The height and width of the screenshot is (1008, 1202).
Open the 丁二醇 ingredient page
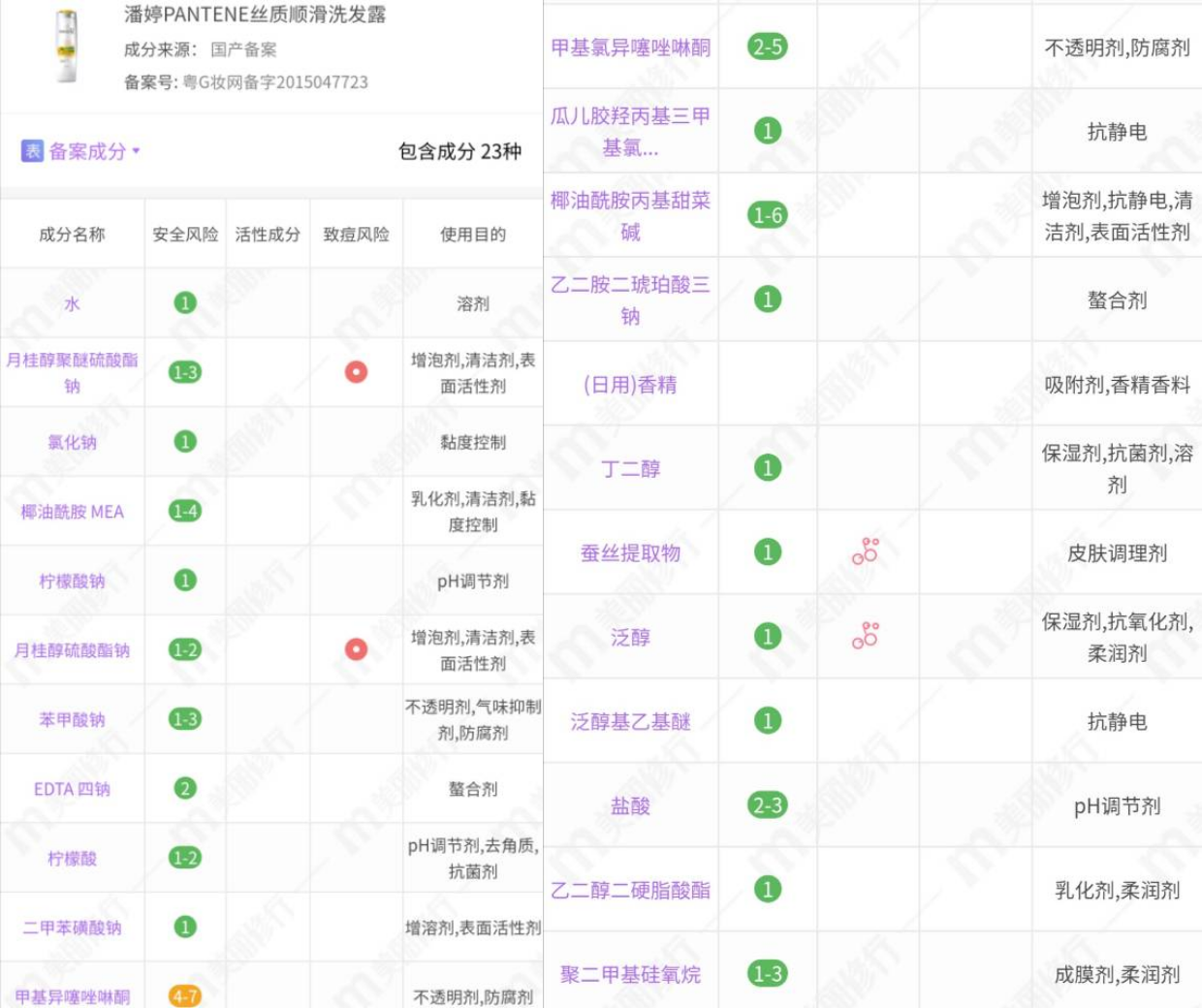(632, 468)
